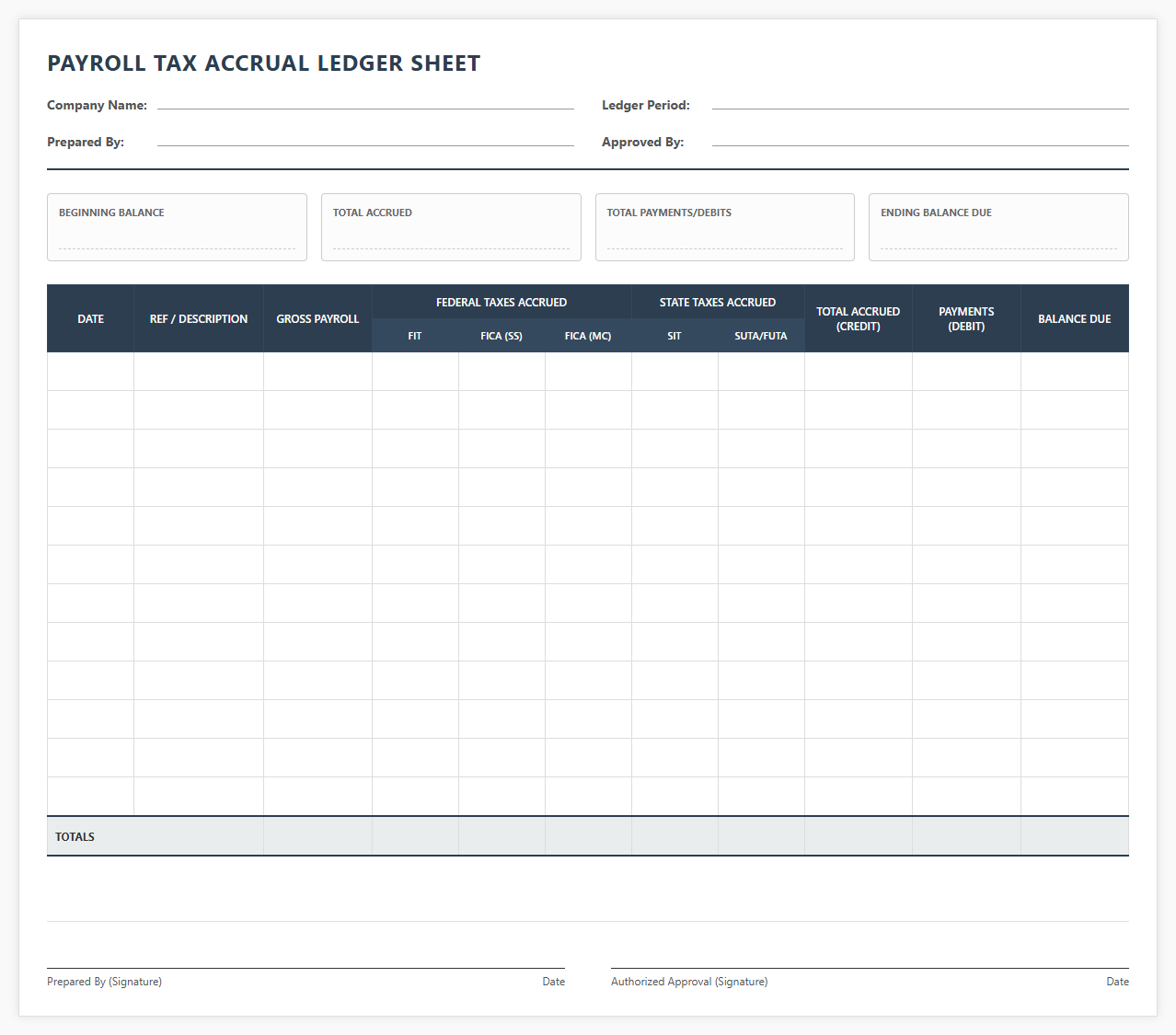This screenshot has height=1035, width=1176.
Task: Click the SUTA/FUTA sub-column header
Action: [x=761, y=336]
